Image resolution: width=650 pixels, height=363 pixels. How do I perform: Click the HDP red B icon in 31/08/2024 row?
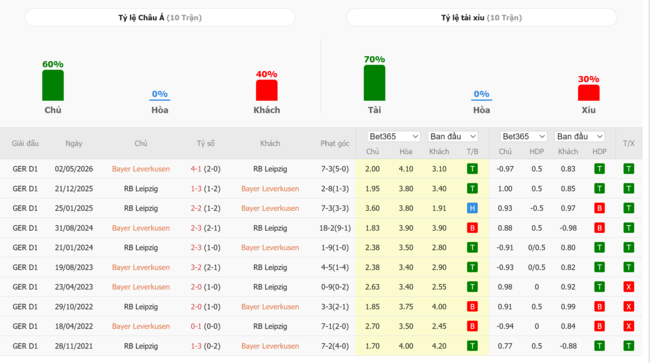point(599,228)
